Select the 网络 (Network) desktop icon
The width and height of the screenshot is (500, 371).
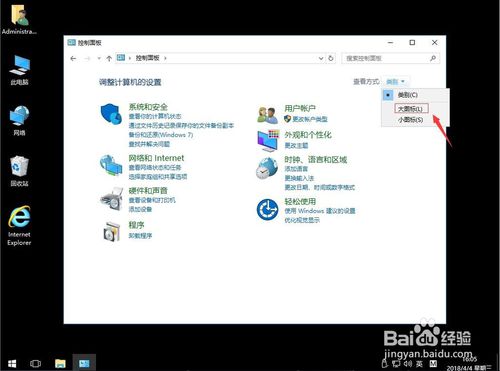19,121
